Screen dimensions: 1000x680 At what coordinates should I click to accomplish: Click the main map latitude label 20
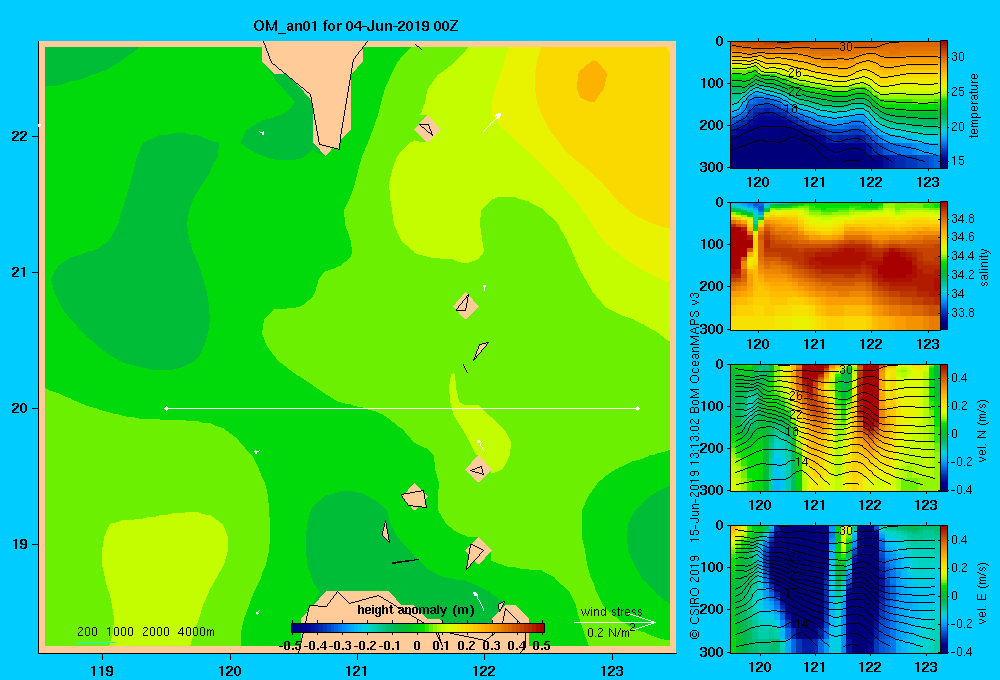click(19, 408)
